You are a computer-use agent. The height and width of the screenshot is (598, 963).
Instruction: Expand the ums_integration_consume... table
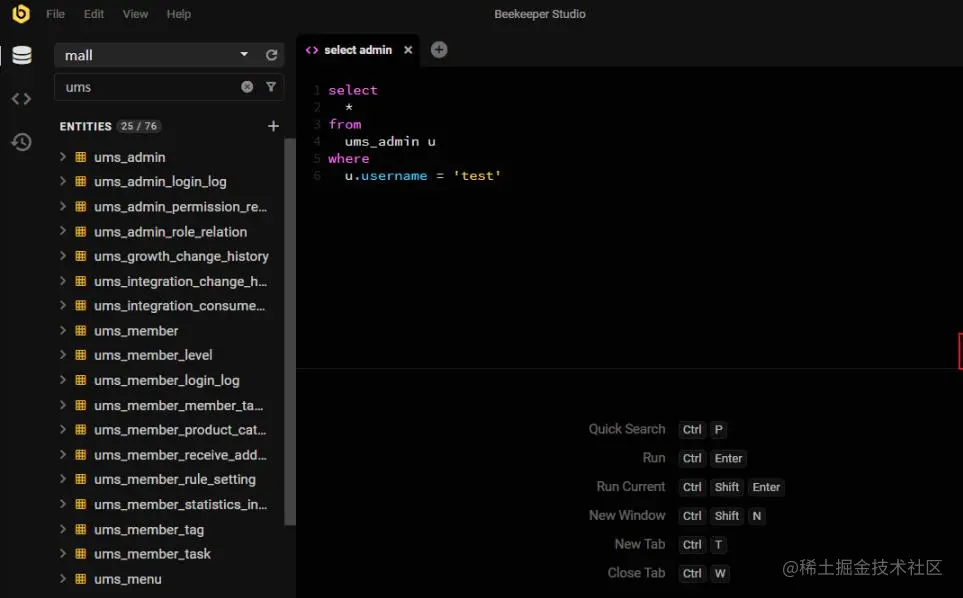[x=63, y=305]
